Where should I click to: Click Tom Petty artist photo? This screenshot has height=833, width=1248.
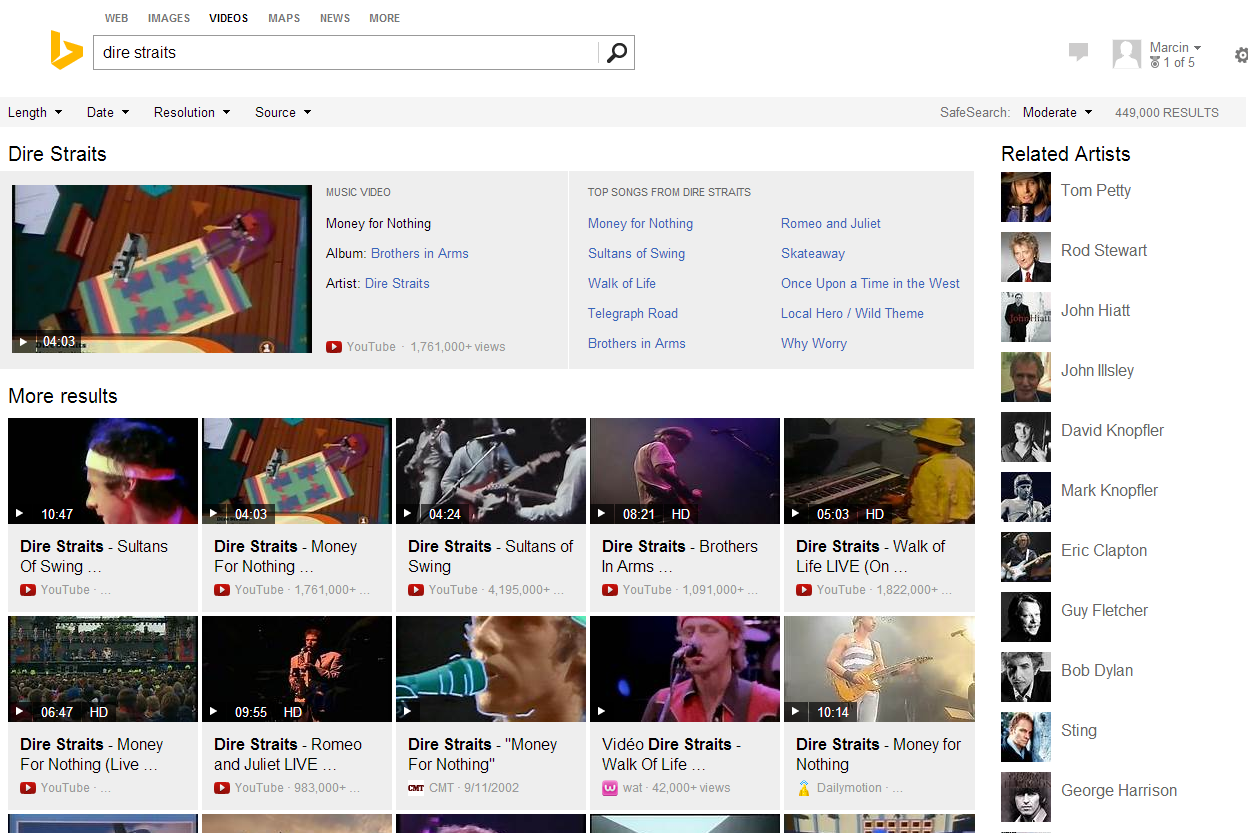tap(1026, 197)
